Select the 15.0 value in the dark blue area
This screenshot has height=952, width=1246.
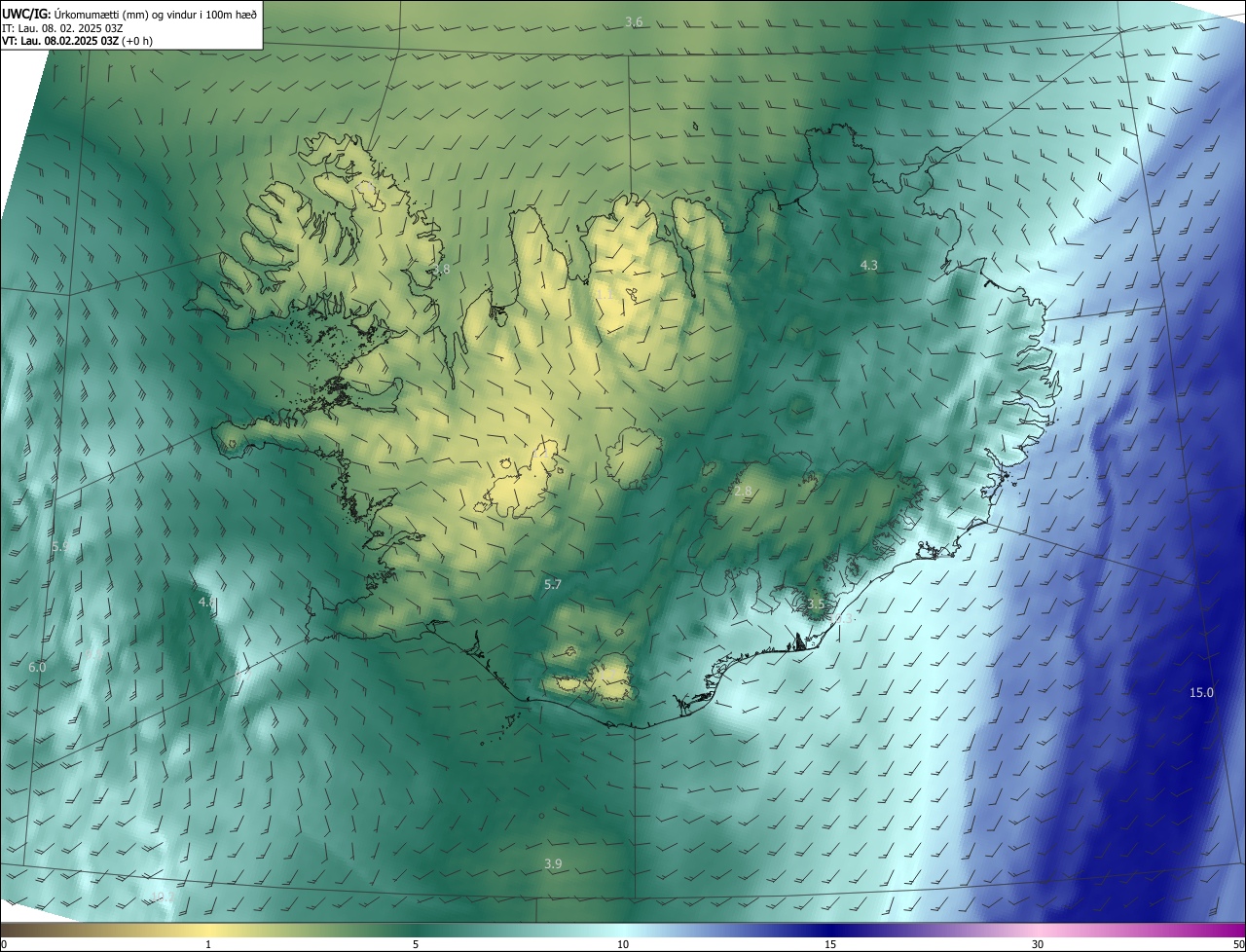click(x=1202, y=692)
